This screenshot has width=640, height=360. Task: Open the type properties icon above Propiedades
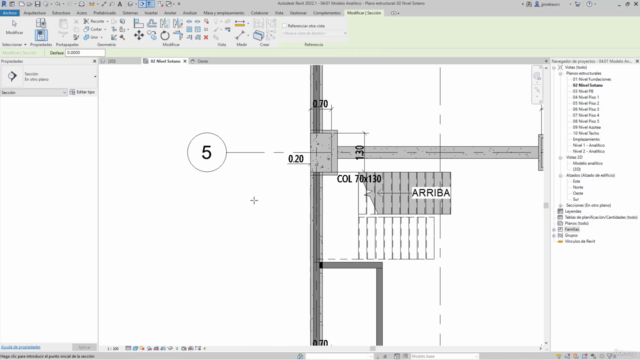click(41, 23)
